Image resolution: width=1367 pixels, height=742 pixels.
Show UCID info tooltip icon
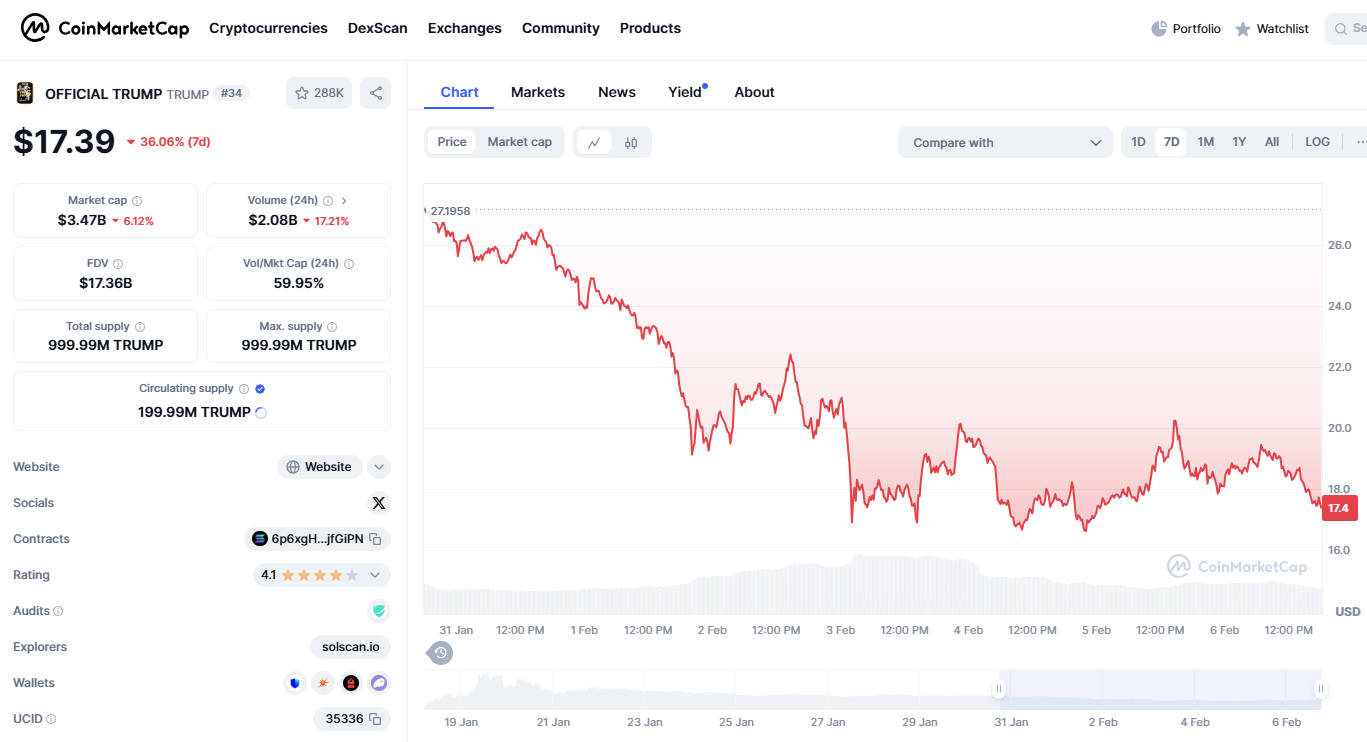point(51,719)
